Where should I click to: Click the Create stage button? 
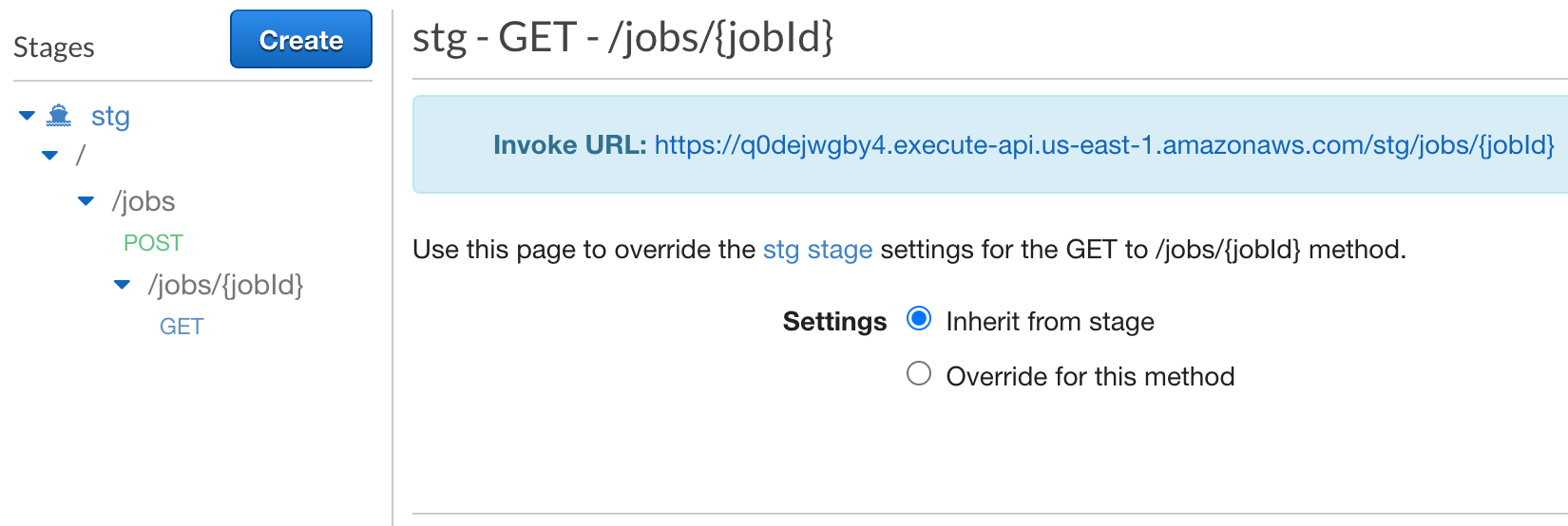click(x=301, y=40)
